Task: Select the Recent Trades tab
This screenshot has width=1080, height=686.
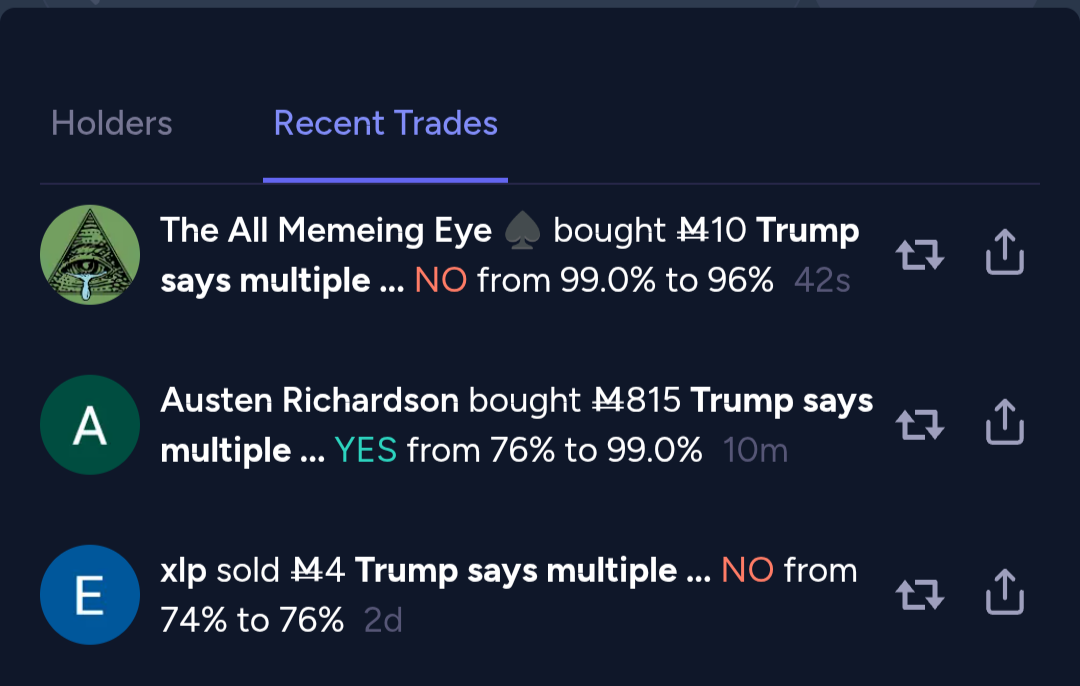Action: click(386, 123)
